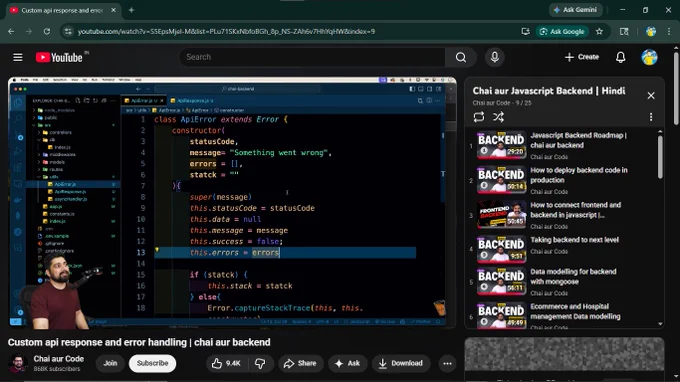This screenshot has height=382, width=680.
Task: Click the video player to pause
Action: tap(232, 202)
